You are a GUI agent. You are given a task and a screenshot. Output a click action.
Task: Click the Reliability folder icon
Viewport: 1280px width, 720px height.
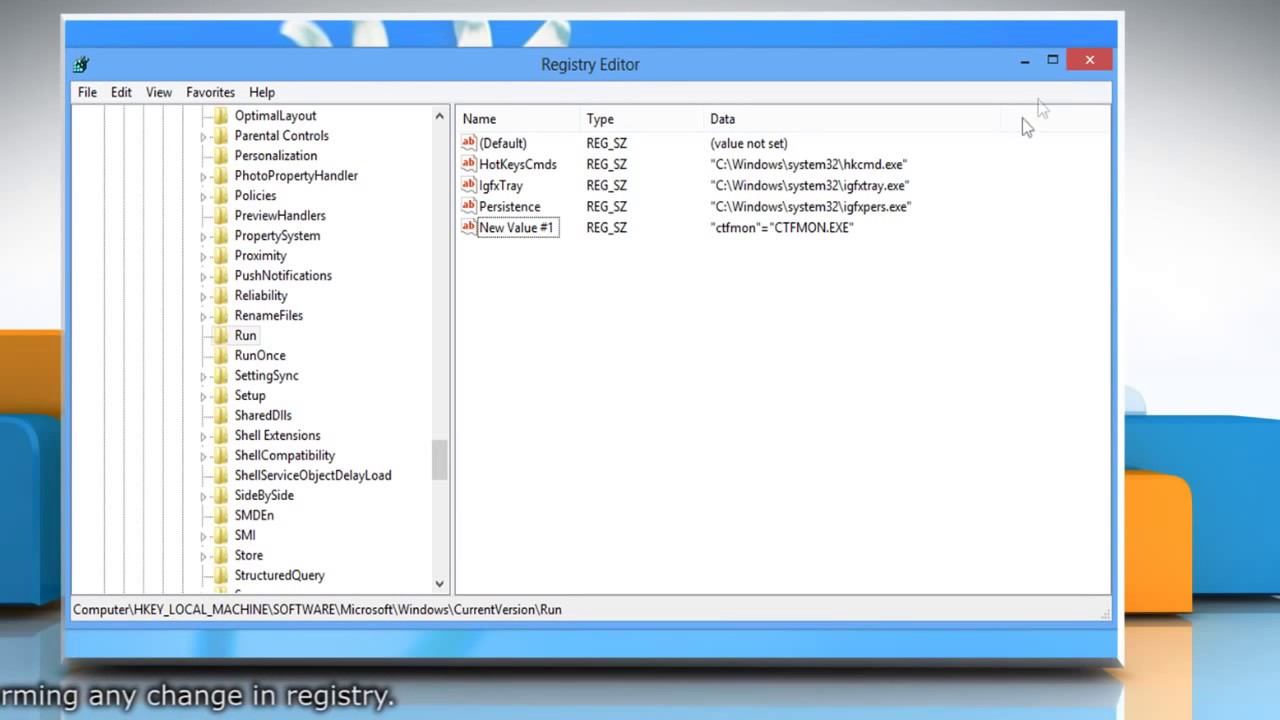221,296
